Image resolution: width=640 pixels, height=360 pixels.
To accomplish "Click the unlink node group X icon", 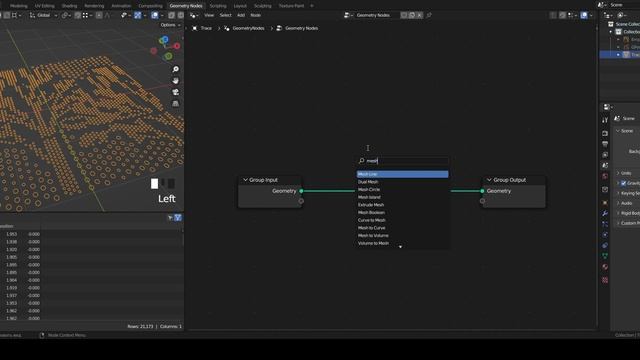I will (419, 15).
